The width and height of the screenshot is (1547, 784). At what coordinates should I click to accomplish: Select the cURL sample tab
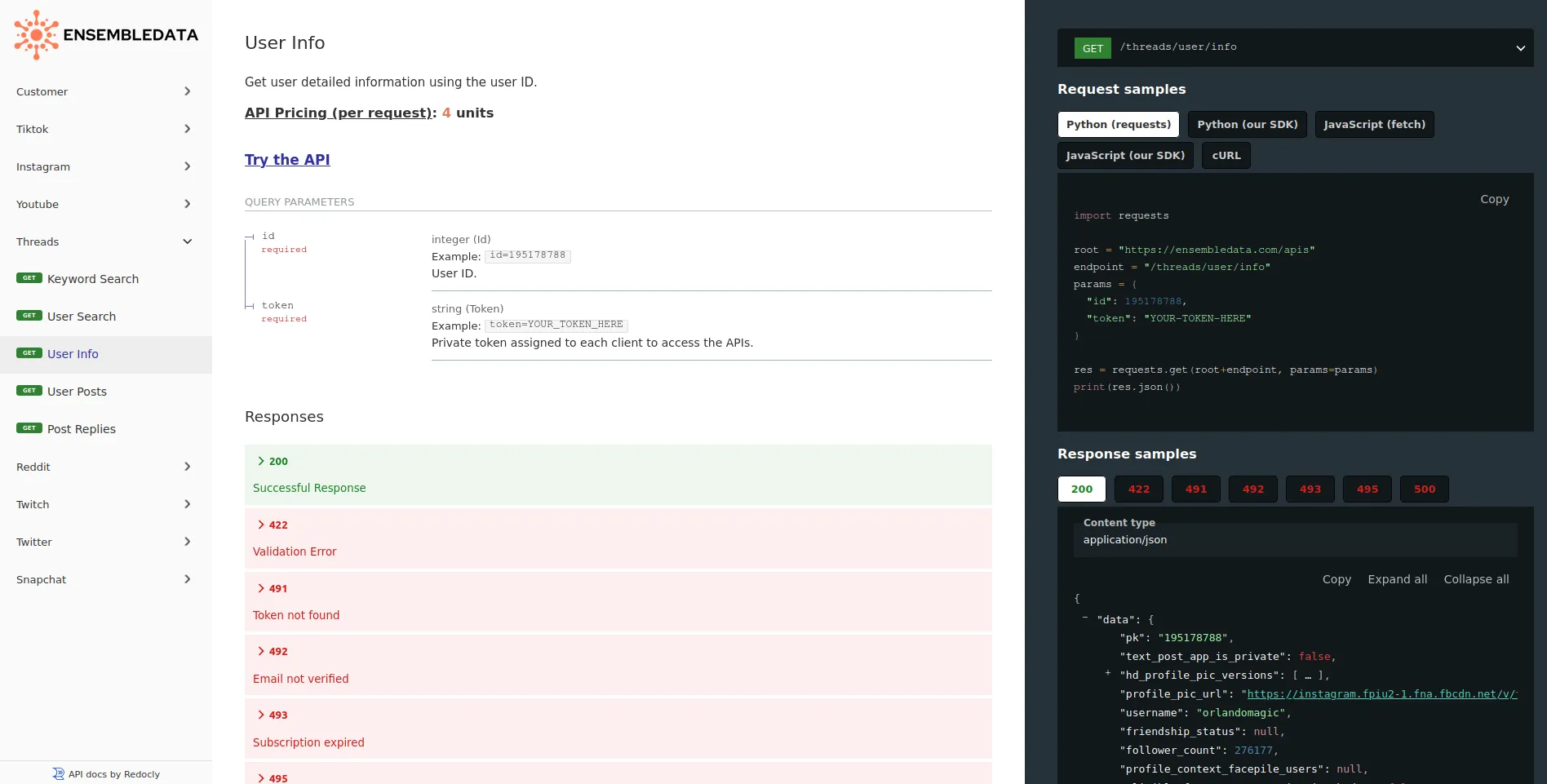pyautogui.click(x=1226, y=155)
